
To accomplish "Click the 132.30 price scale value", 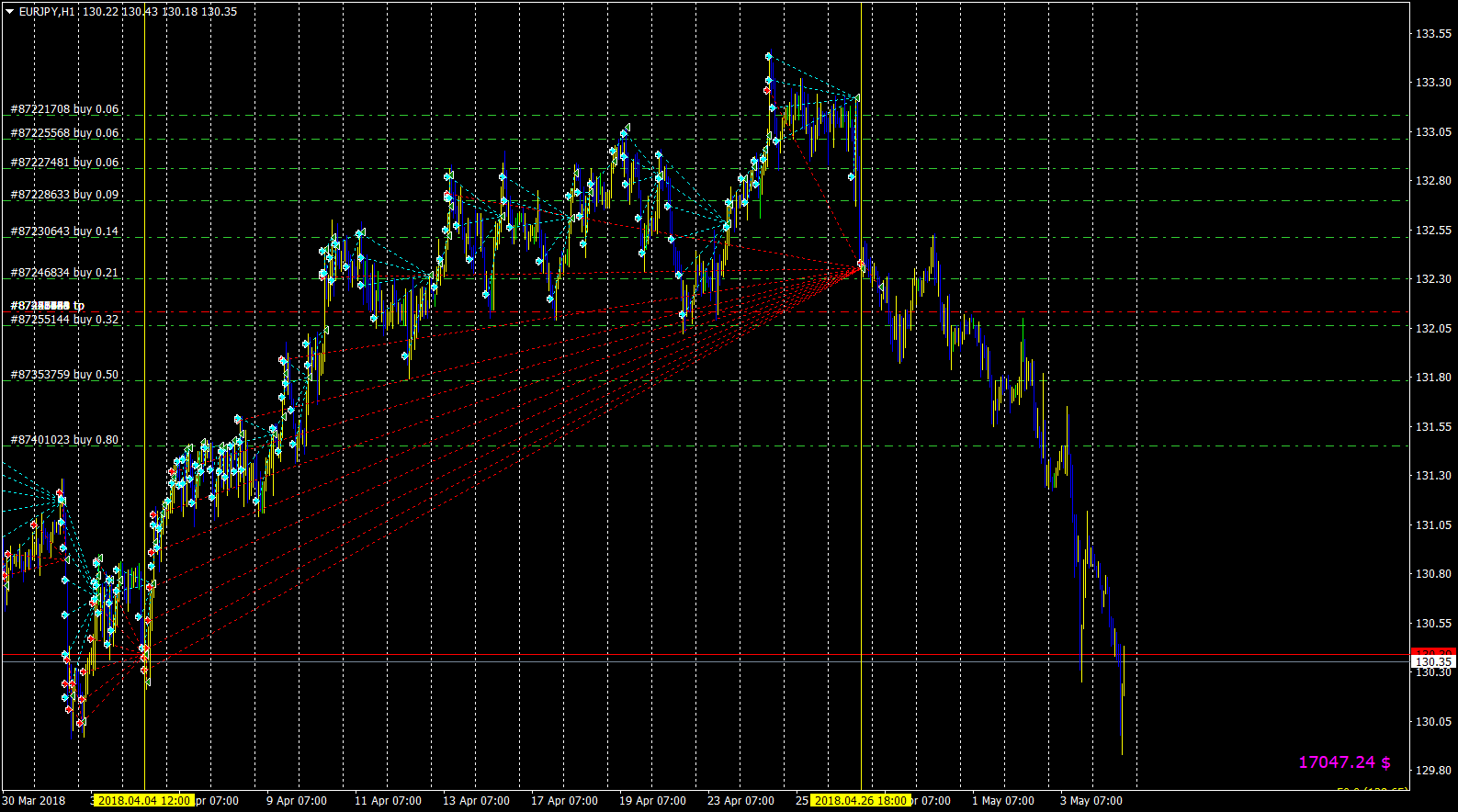I will click(1433, 279).
